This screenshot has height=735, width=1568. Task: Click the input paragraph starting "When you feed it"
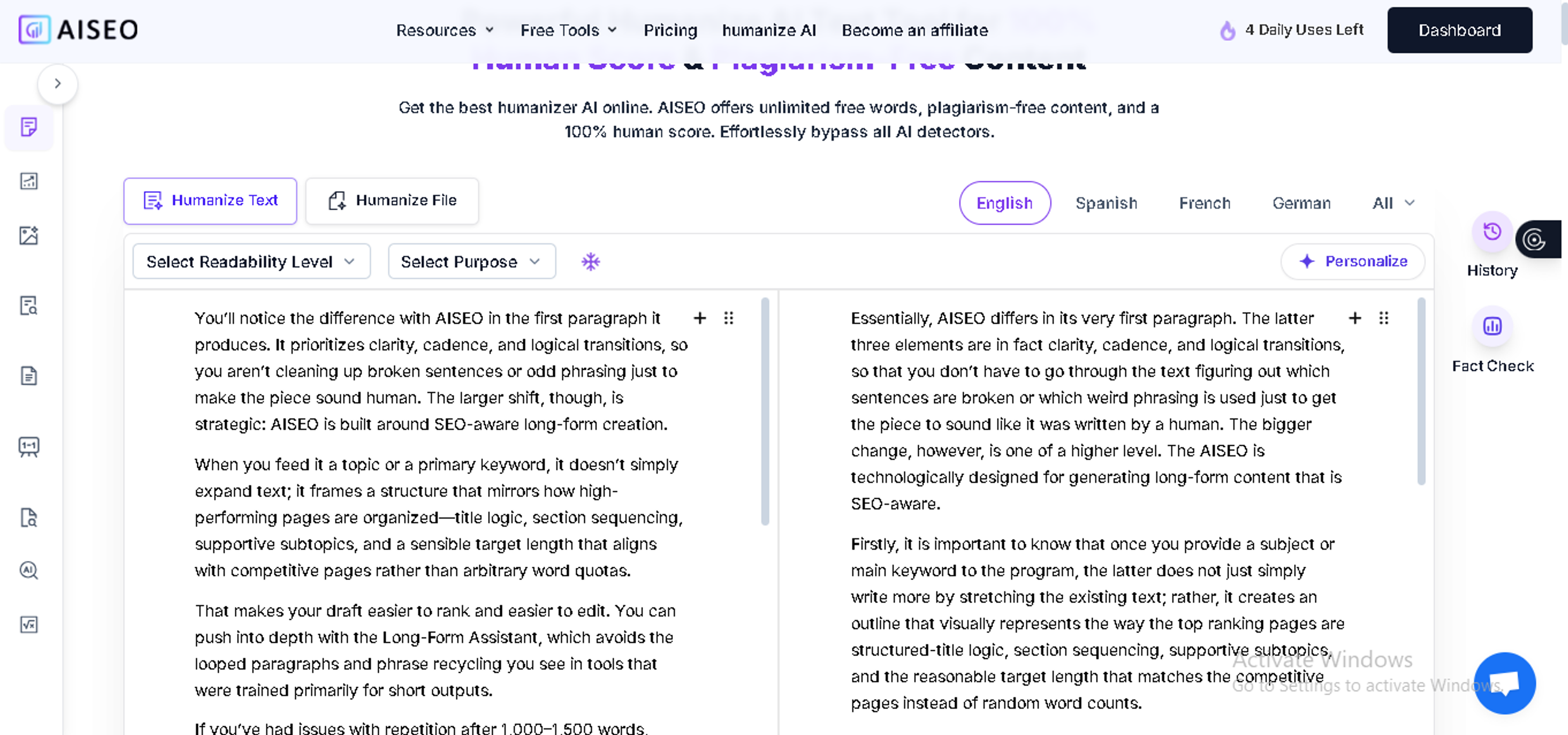(438, 517)
